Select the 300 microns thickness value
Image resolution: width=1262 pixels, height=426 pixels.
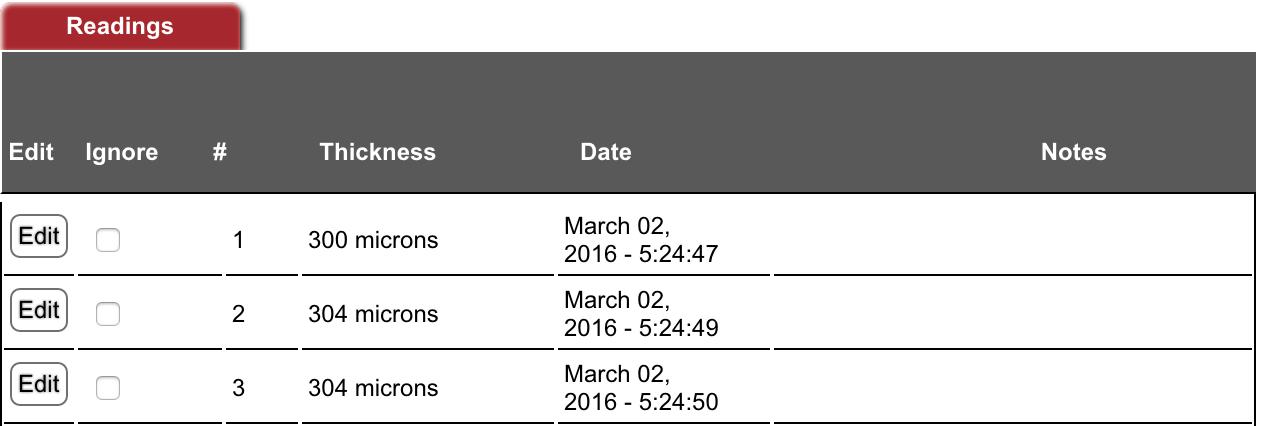[x=373, y=240]
